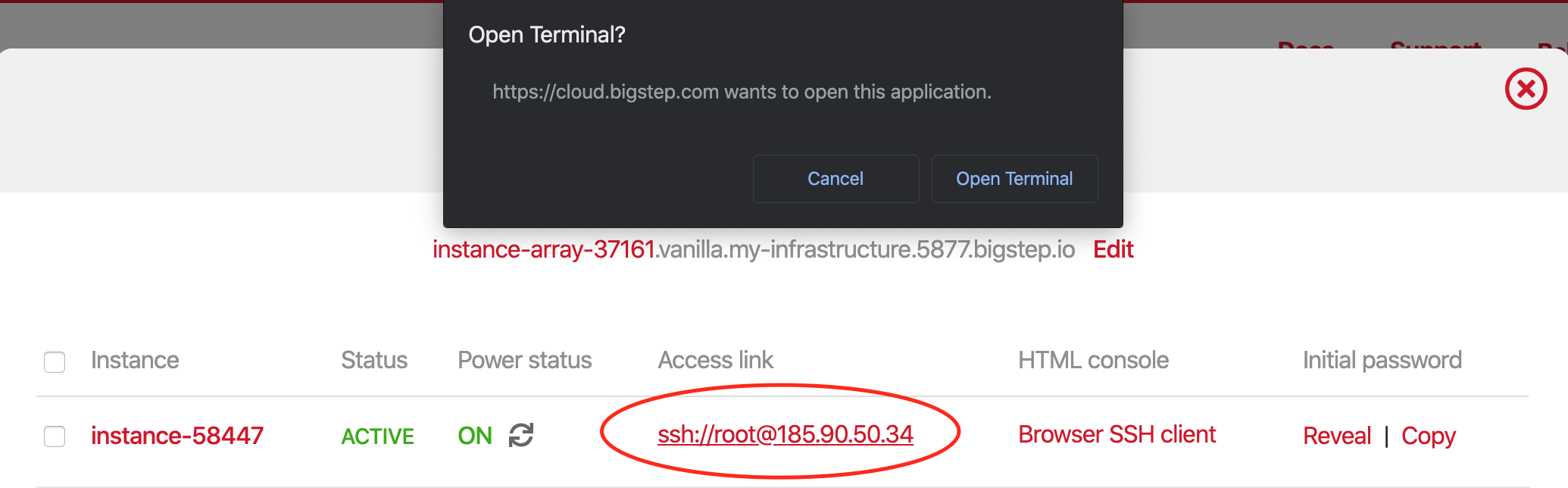Click the Status column header
This screenshot has width=1568, height=488.
click(374, 360)
